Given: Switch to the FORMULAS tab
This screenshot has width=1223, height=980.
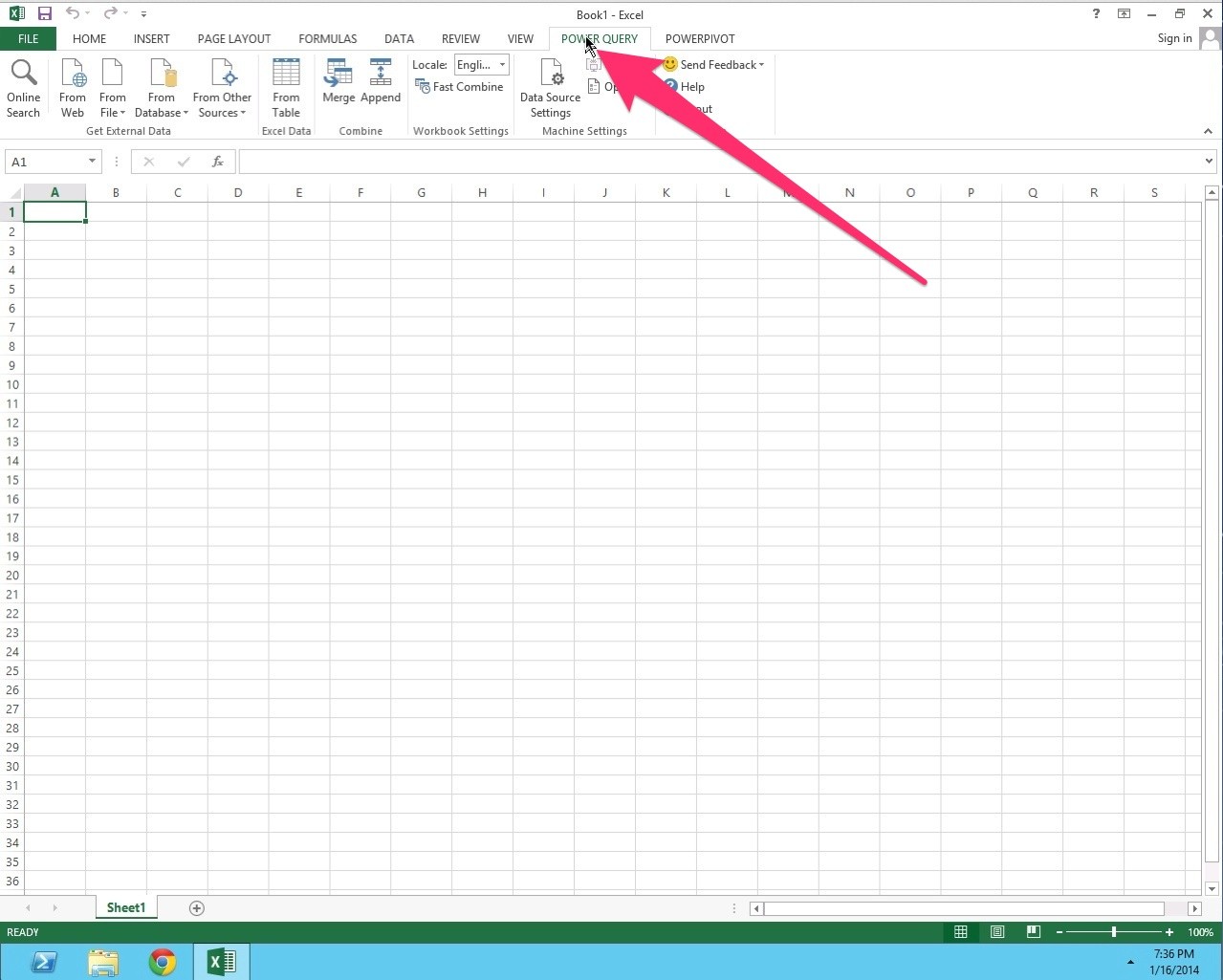Looking at the screenshot, I should [x=328, y=39].
